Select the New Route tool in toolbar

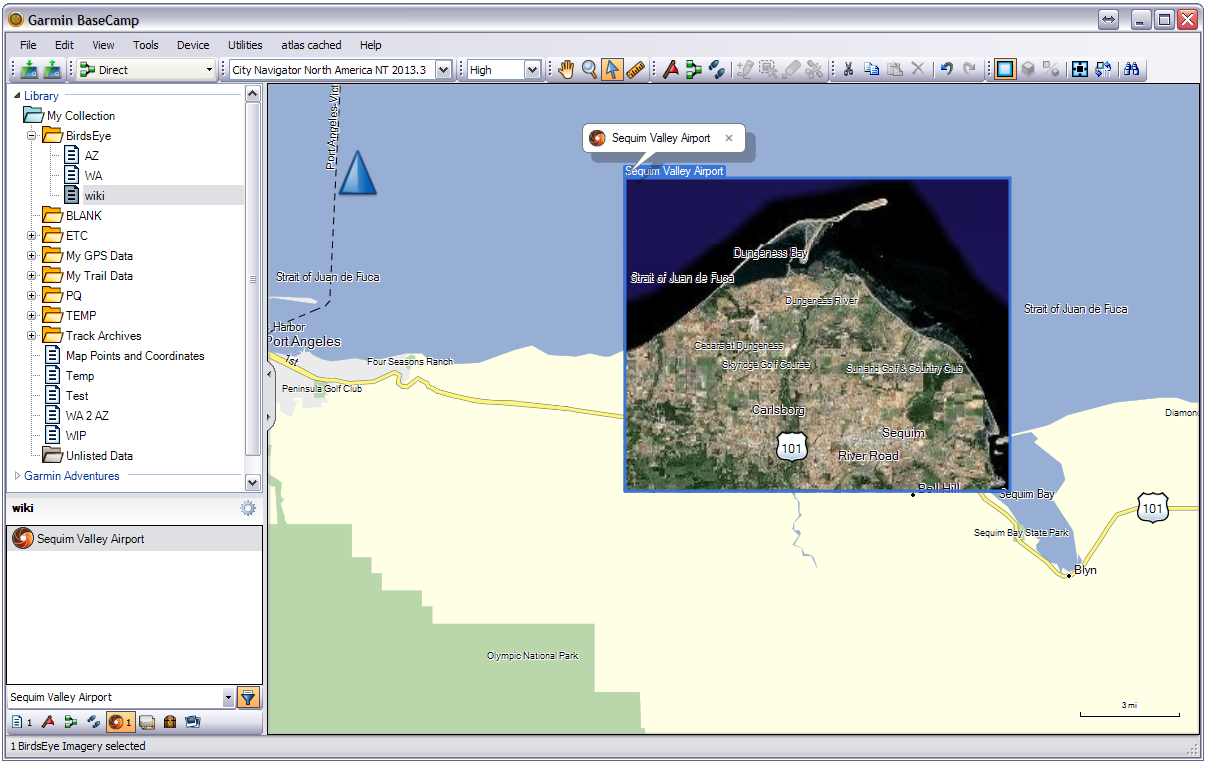[x=694, y=69]
